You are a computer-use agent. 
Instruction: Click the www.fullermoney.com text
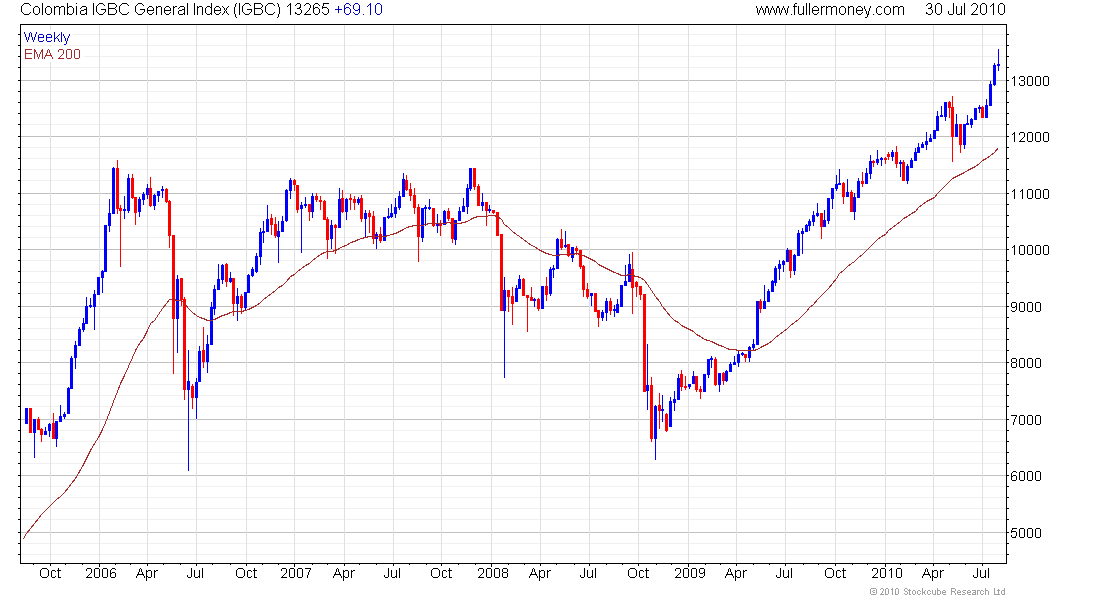point(830,10)
